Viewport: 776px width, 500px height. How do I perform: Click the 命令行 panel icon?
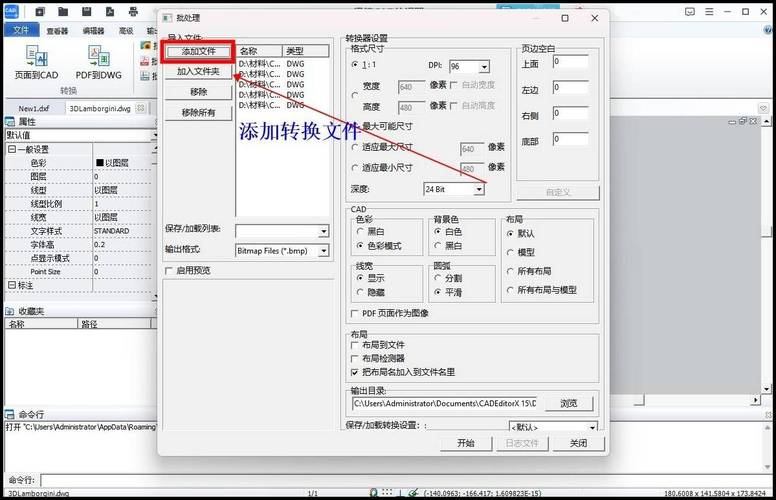pos(10,414)
